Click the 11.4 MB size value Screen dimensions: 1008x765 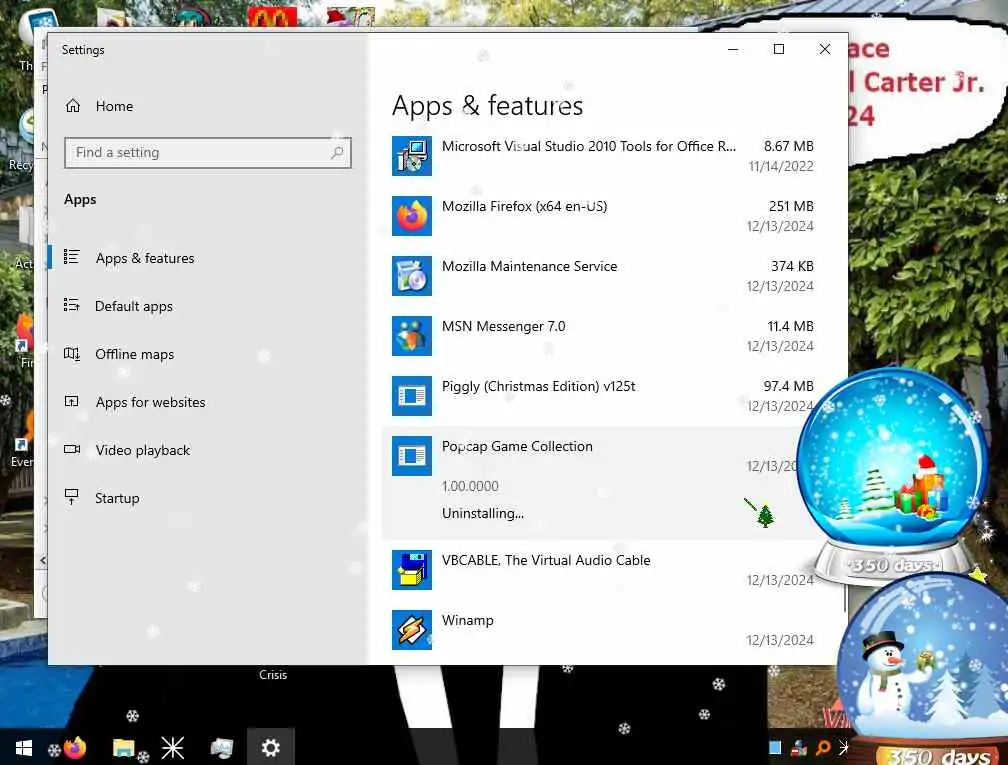coord(790,327)
